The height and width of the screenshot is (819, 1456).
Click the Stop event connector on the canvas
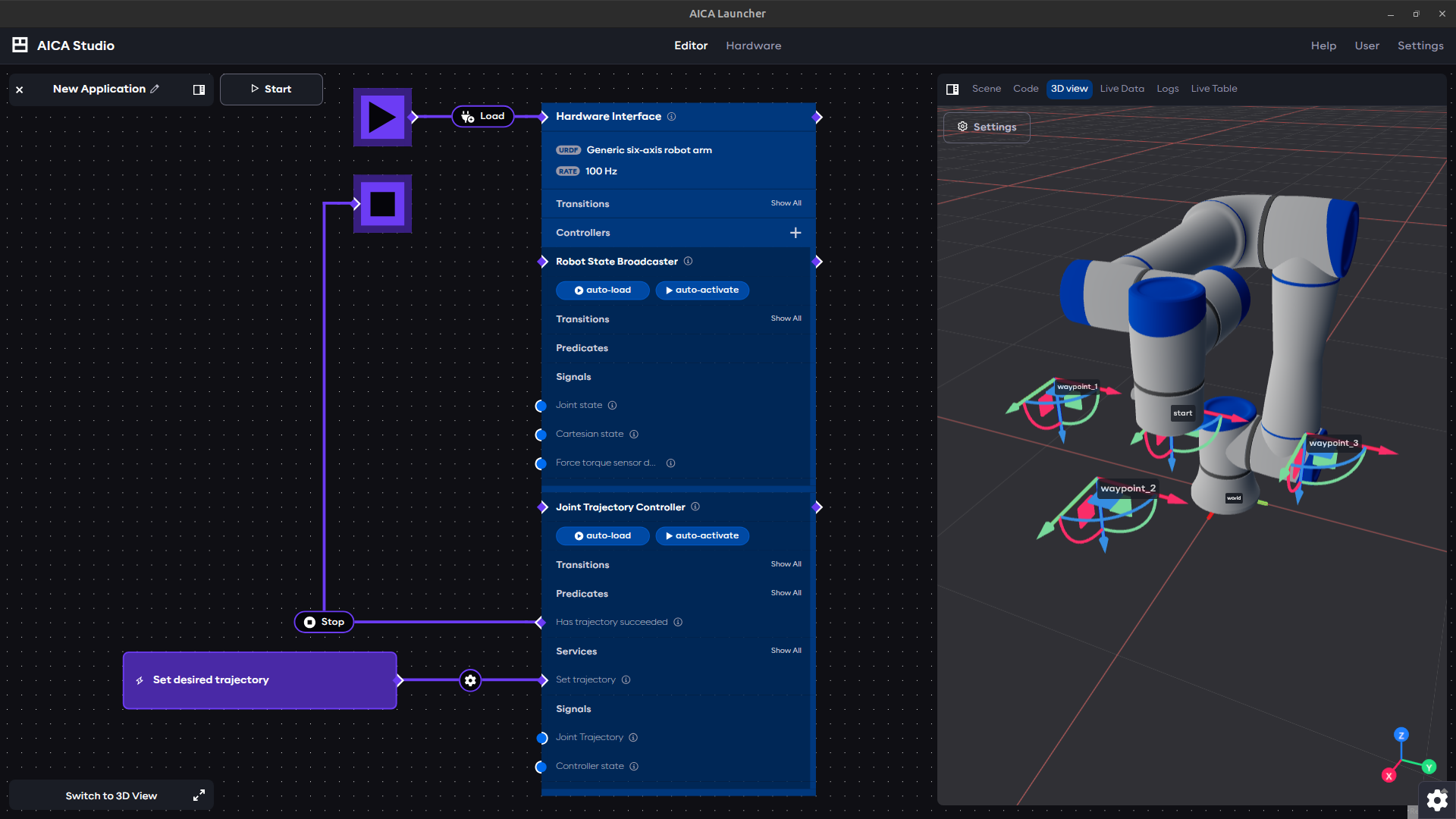[x=324, y=621]
